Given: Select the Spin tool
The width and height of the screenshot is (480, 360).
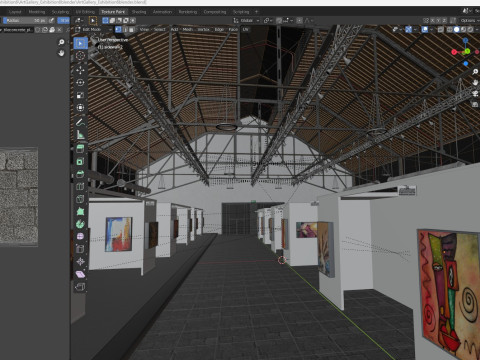Looking at the screenshot, I should click(x=80, y=224).
